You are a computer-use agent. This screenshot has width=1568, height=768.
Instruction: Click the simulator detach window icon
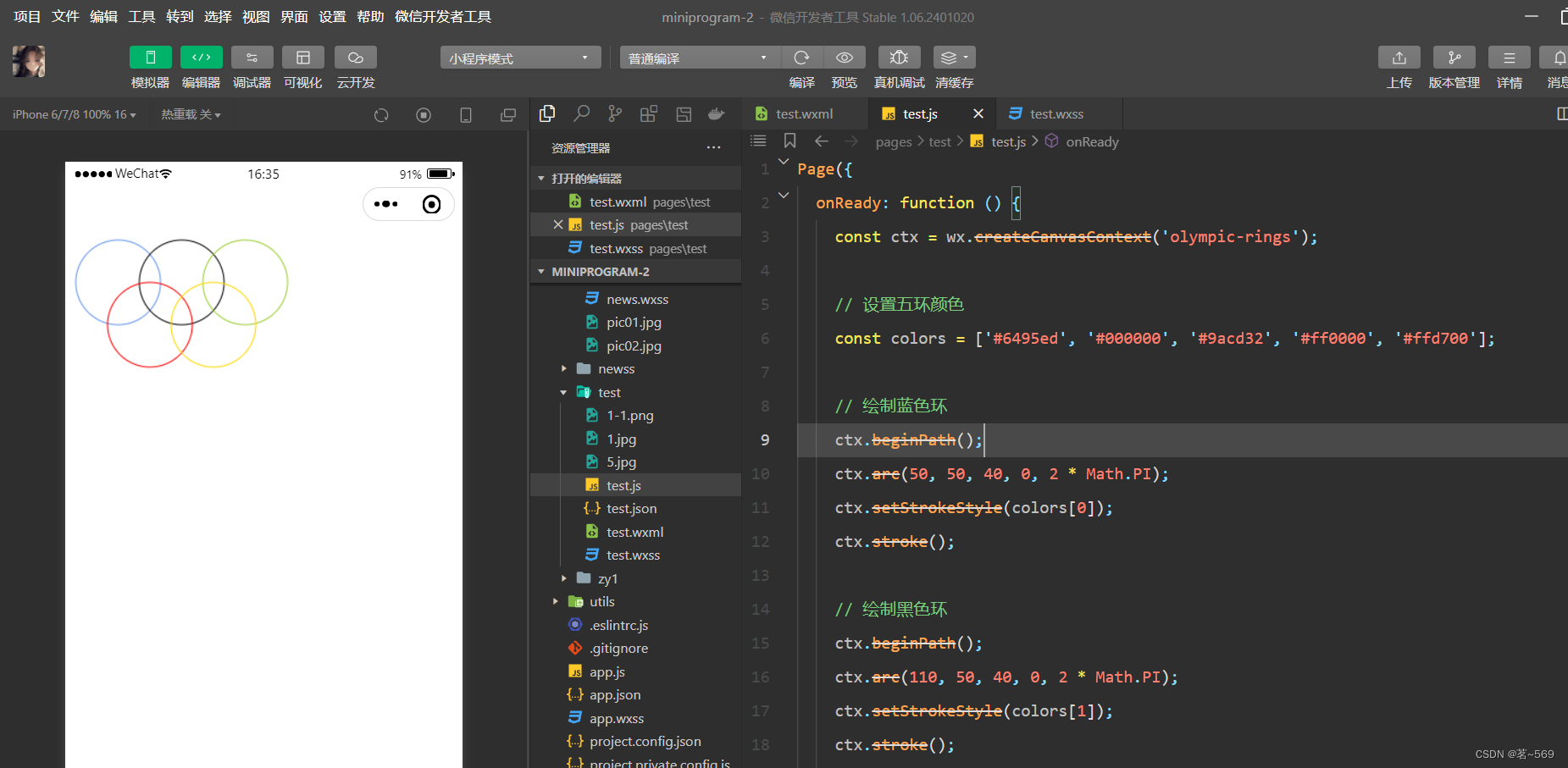coord(508,115)
